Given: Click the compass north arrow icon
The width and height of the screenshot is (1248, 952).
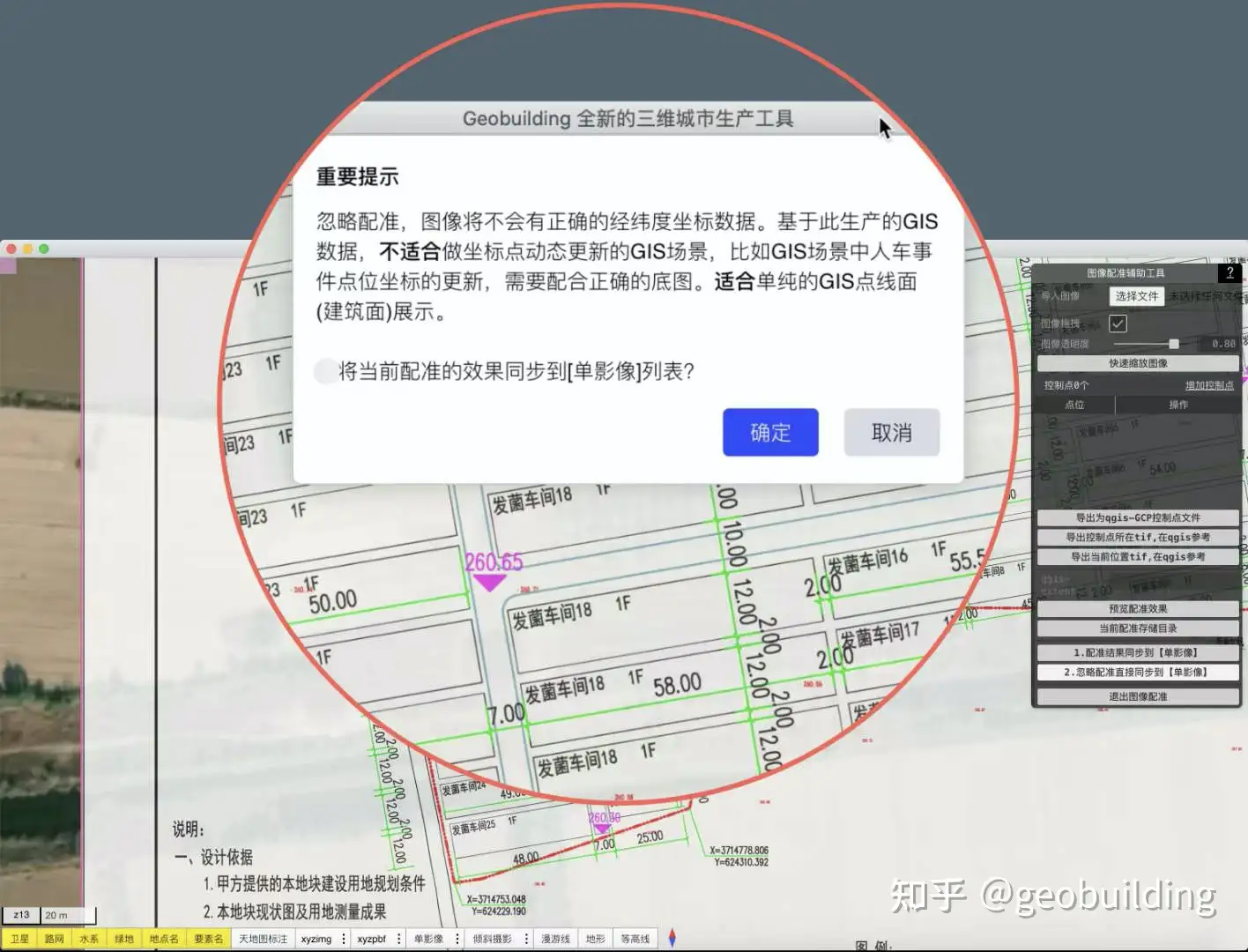Looking at the screenshot, I should [672, 939].
